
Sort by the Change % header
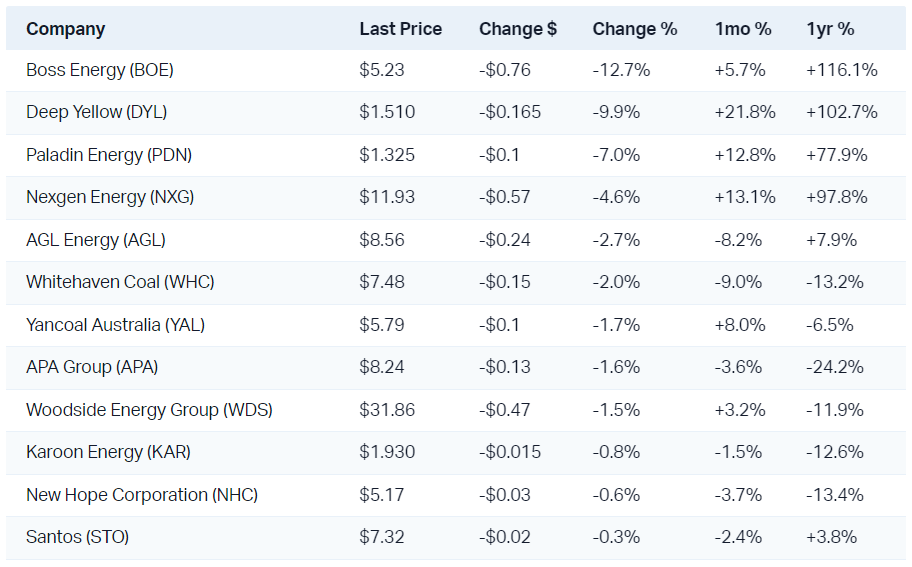[x=635, y=29]
